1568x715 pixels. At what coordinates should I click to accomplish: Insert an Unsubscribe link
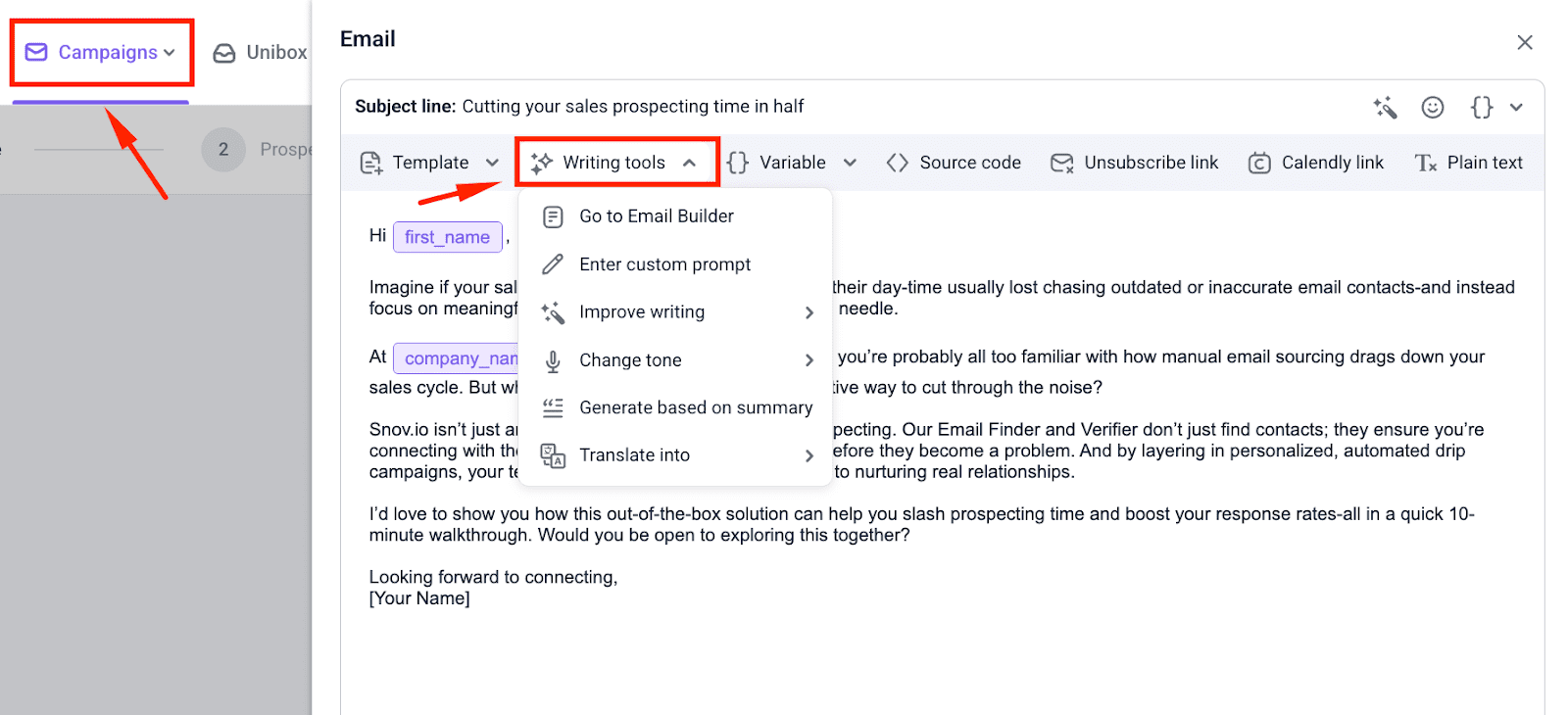coord(1135,163)
